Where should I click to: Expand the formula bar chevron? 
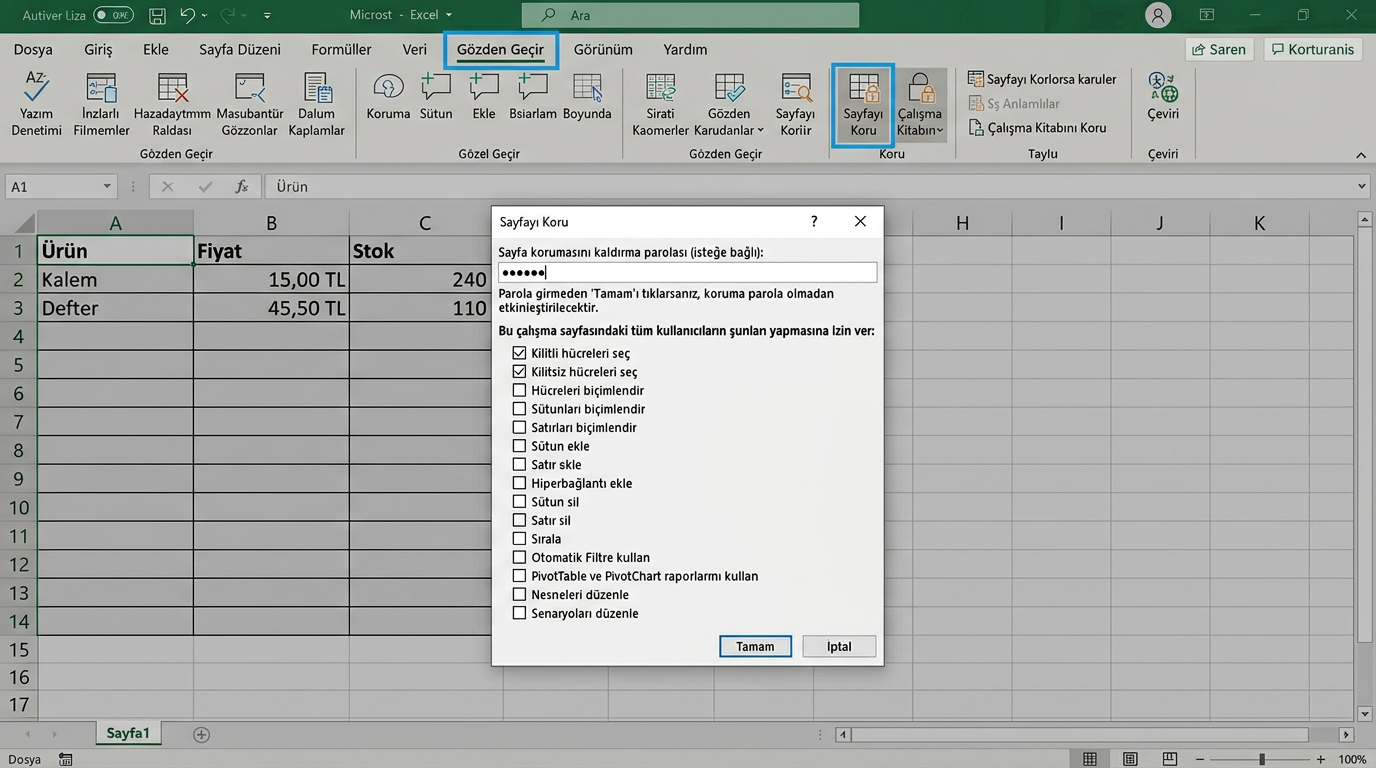point(1362,187)
